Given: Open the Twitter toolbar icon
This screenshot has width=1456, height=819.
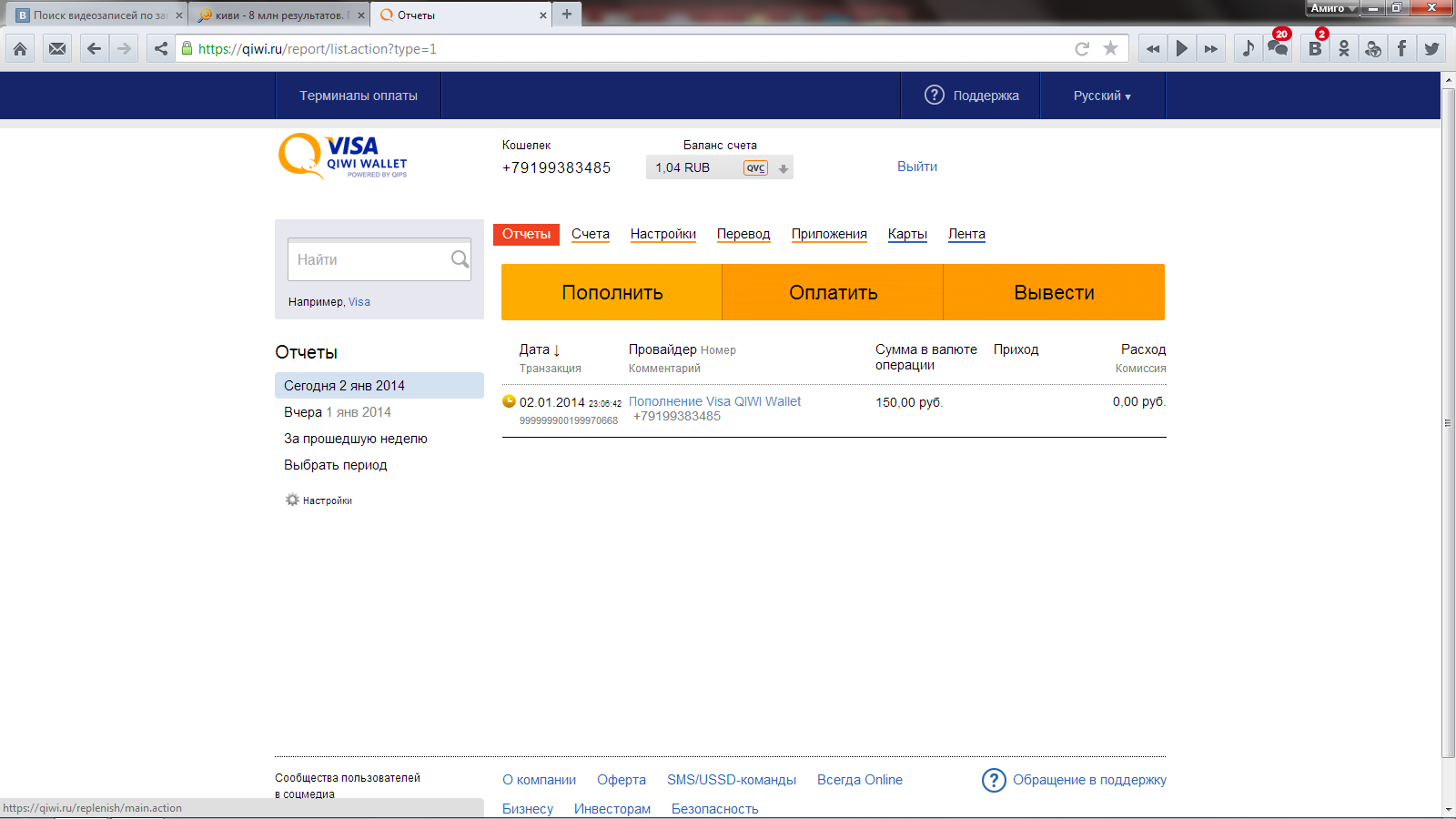Looking at the screenshot, I should (1431, 49).
